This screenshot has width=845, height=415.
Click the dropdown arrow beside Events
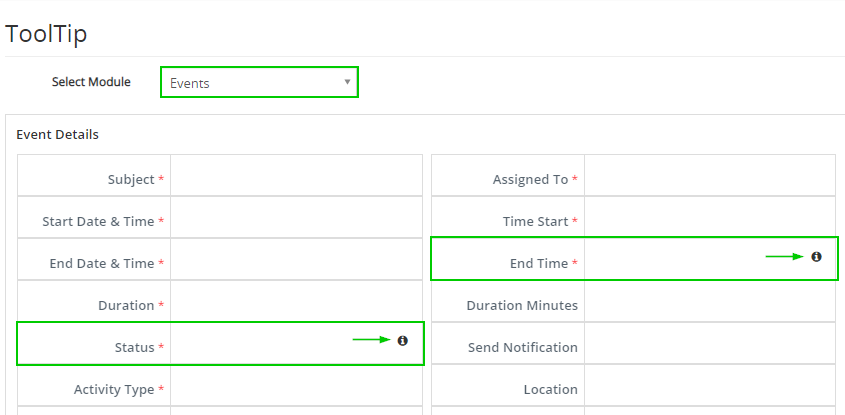(x=348, y=82)
